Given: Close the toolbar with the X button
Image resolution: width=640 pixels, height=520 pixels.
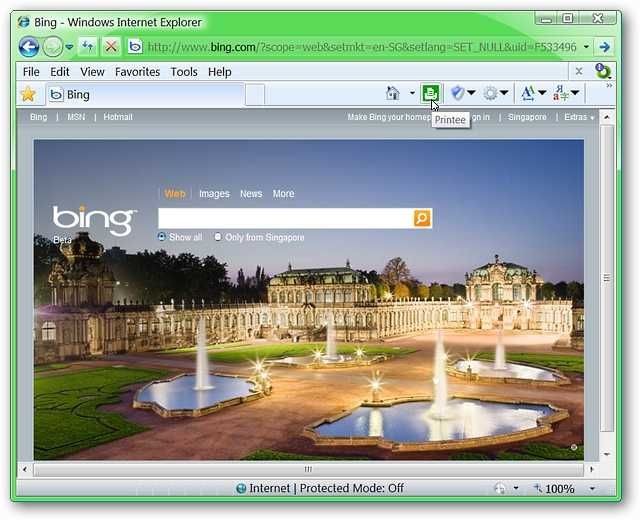Looking at the screenshot, I should click(x=579, y=71).
